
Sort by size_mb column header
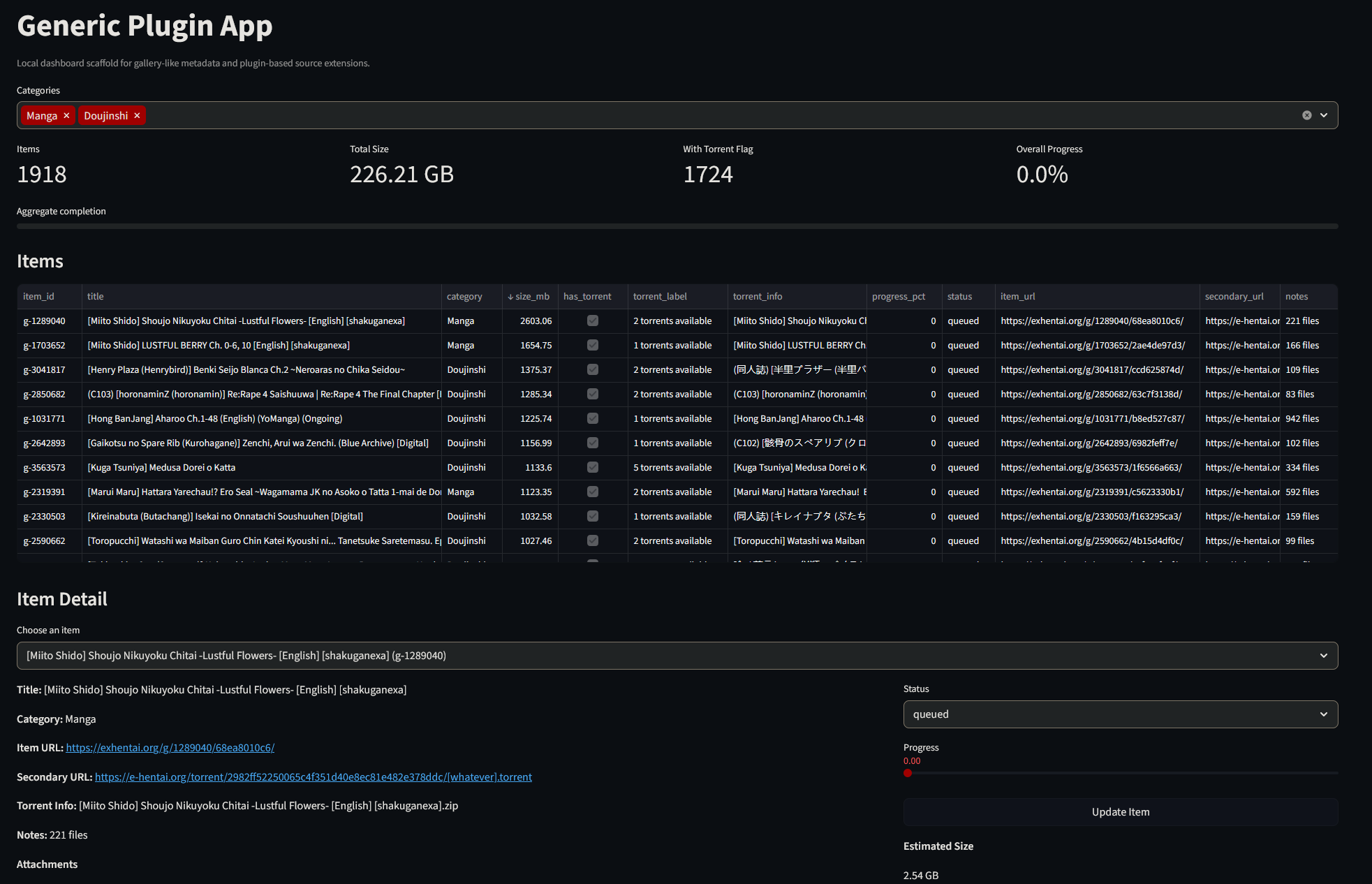(531, 297)
